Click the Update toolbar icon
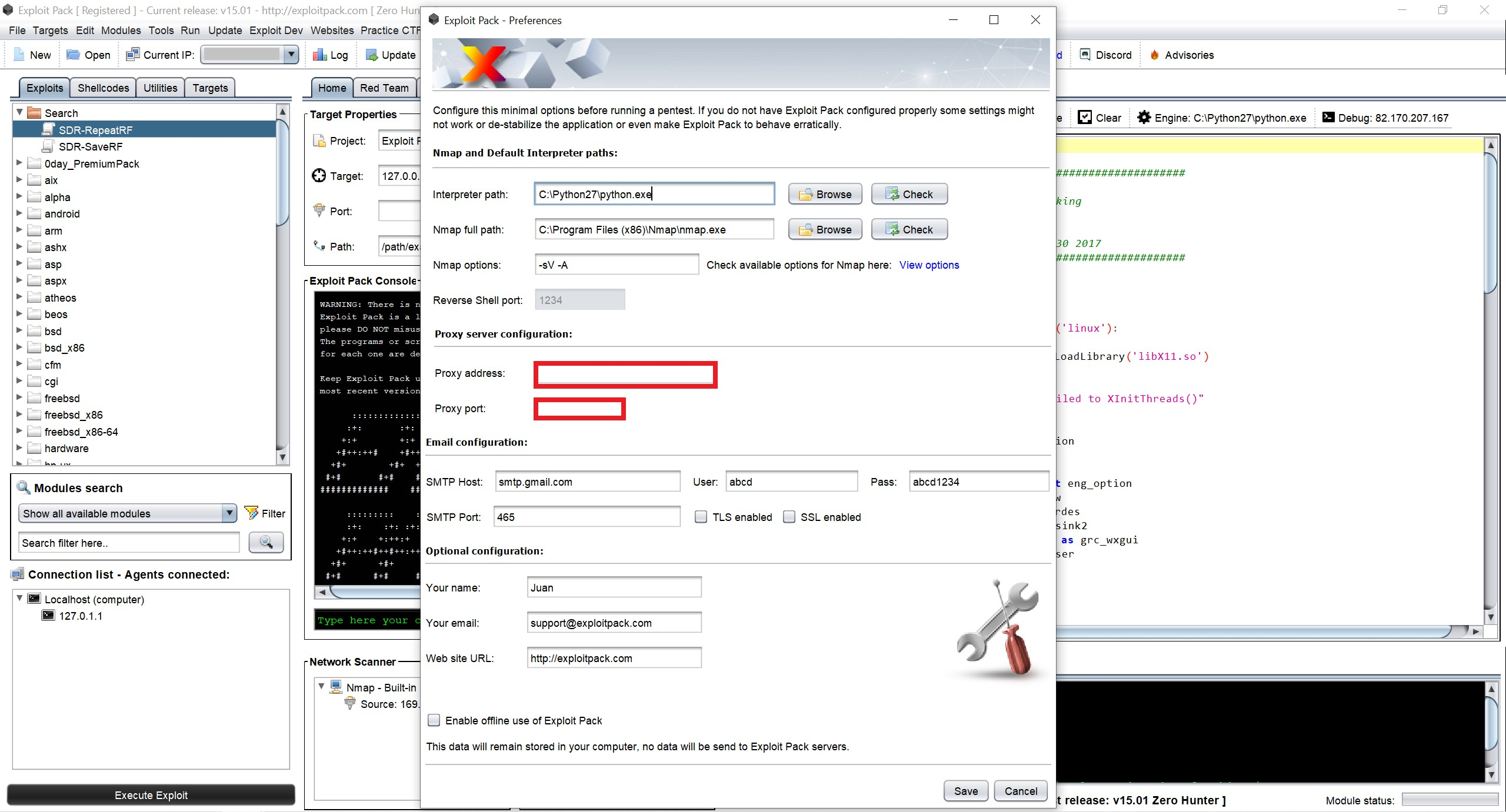1506x812 pixels. (x=372, y=55)
